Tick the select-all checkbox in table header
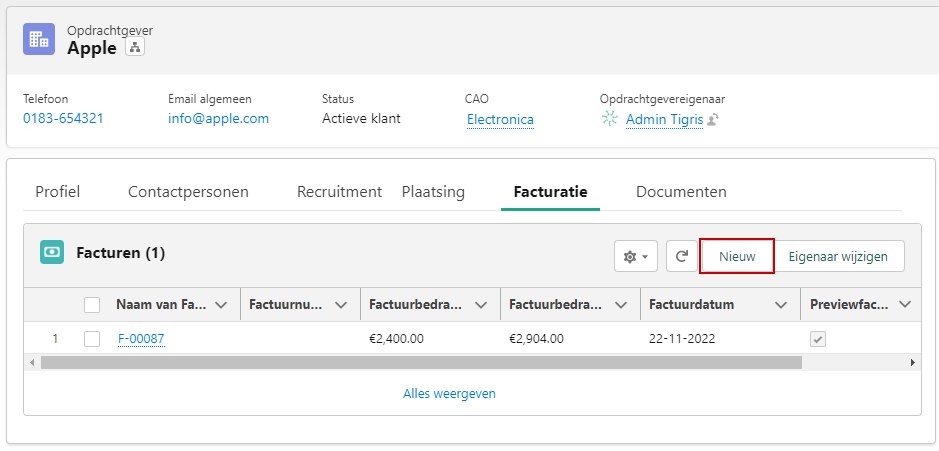Screen dimensions: 939x451 pyautogui.click(x=92, y=305)
